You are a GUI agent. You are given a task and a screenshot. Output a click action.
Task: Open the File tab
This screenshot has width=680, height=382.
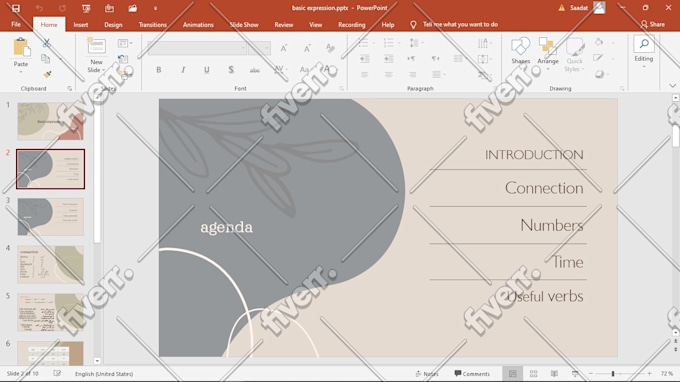click(16, 25)
